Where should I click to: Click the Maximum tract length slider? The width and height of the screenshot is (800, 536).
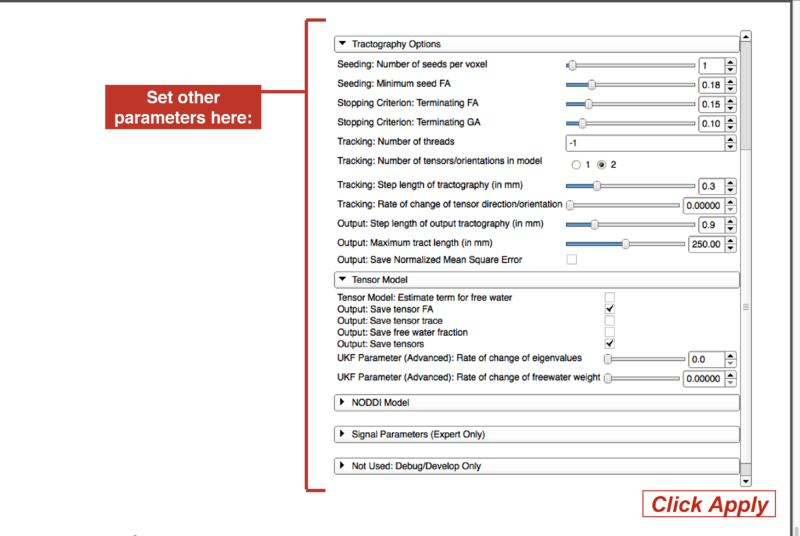625,243
